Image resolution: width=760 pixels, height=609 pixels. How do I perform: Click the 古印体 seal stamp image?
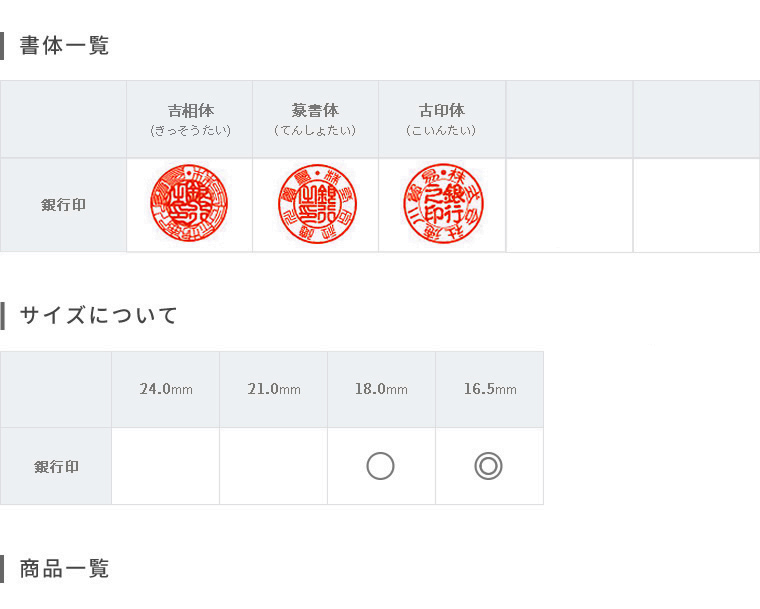pos(443,203)
